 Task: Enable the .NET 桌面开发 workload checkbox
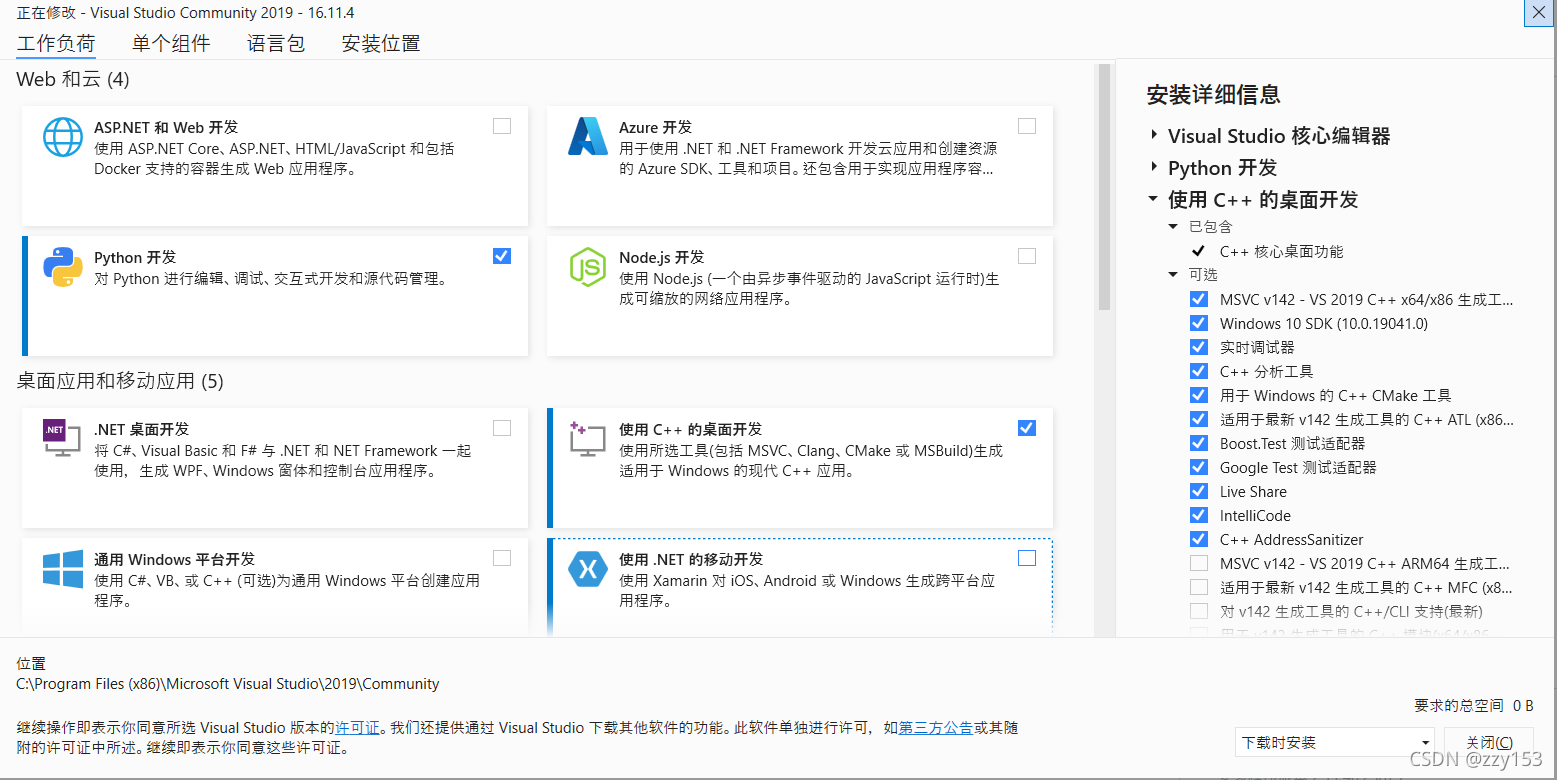click(502, 428)
